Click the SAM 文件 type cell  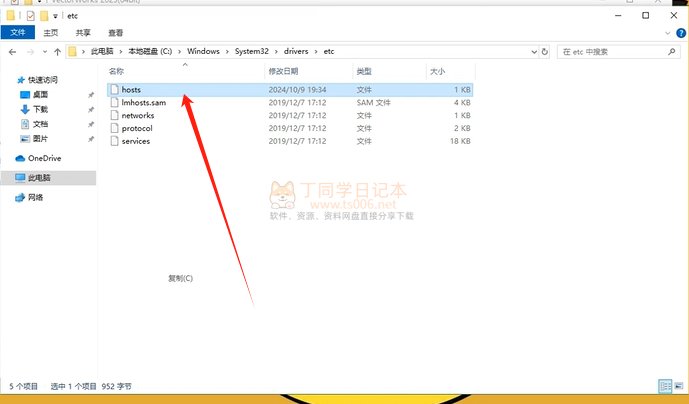(374, 102)
